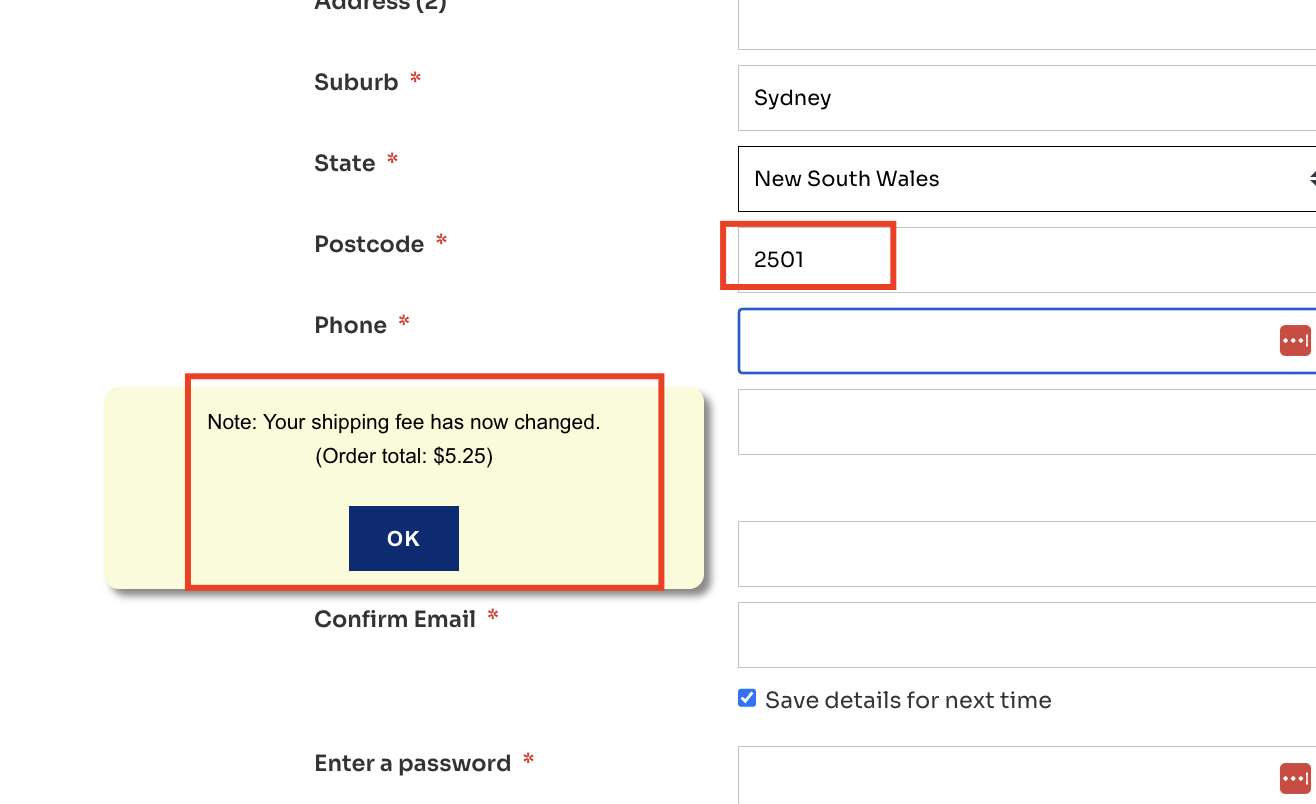Click the 'Suburb' label text

[356, 82]
